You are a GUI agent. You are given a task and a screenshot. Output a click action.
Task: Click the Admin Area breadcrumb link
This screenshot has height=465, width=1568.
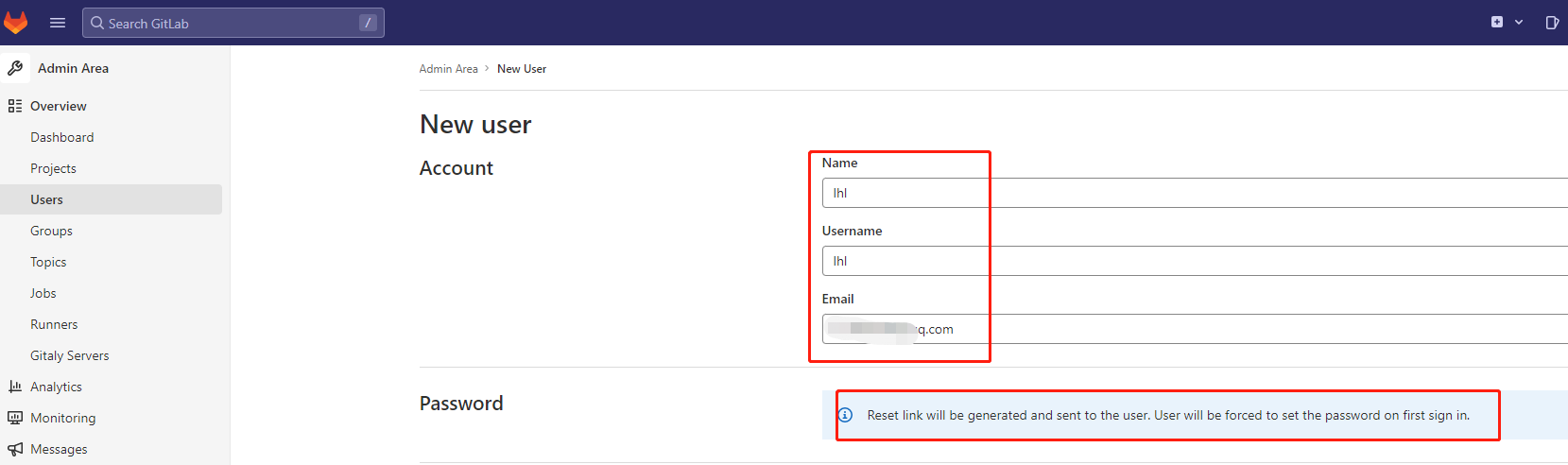[449, 69]
